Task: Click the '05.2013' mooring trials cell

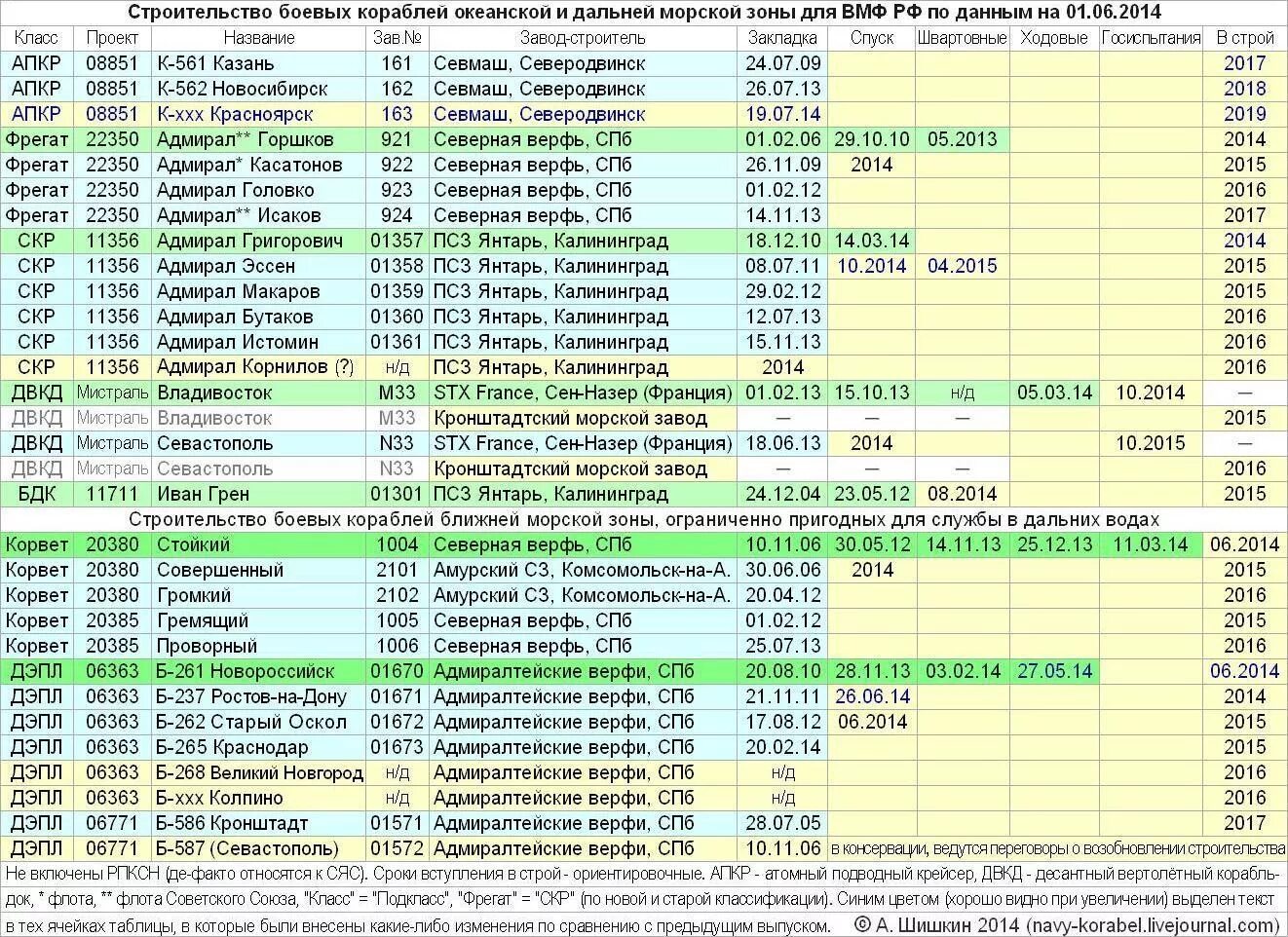Action: (962, 139)
